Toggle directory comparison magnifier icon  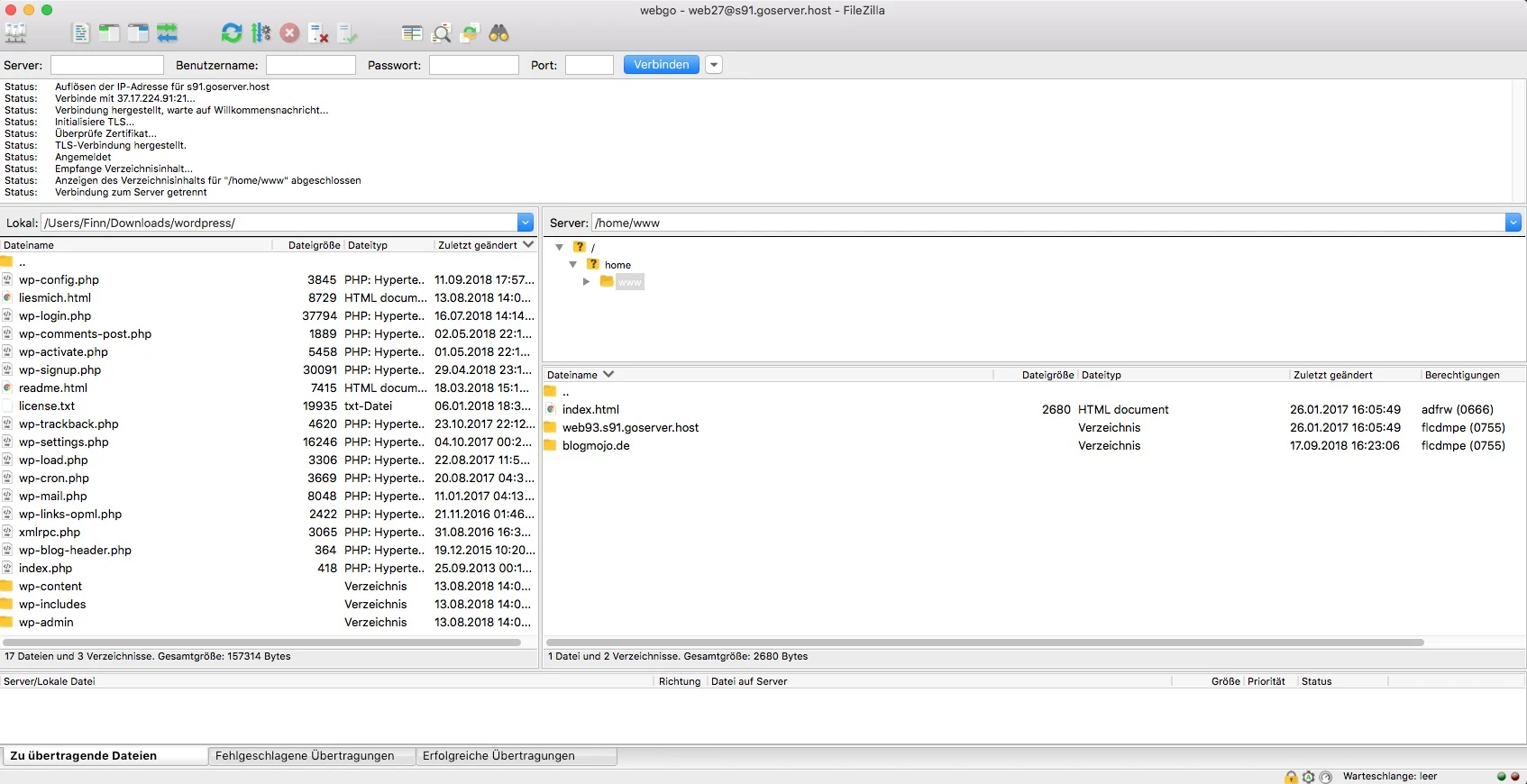(441, 33)
